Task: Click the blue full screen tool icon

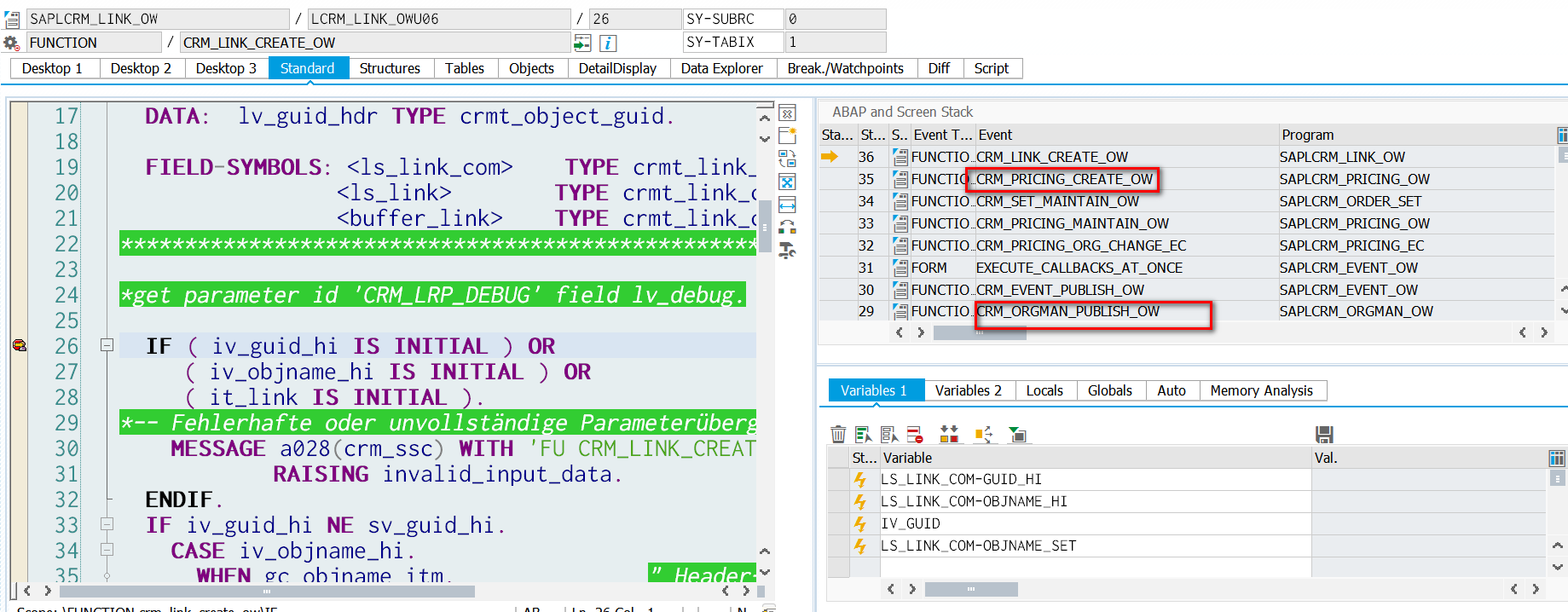Action: tap(787, 182)
